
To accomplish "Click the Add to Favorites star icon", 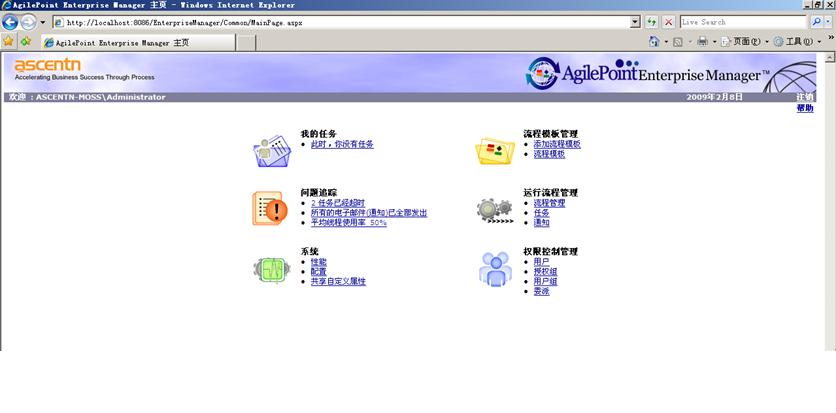I will (x=25, y=41).
